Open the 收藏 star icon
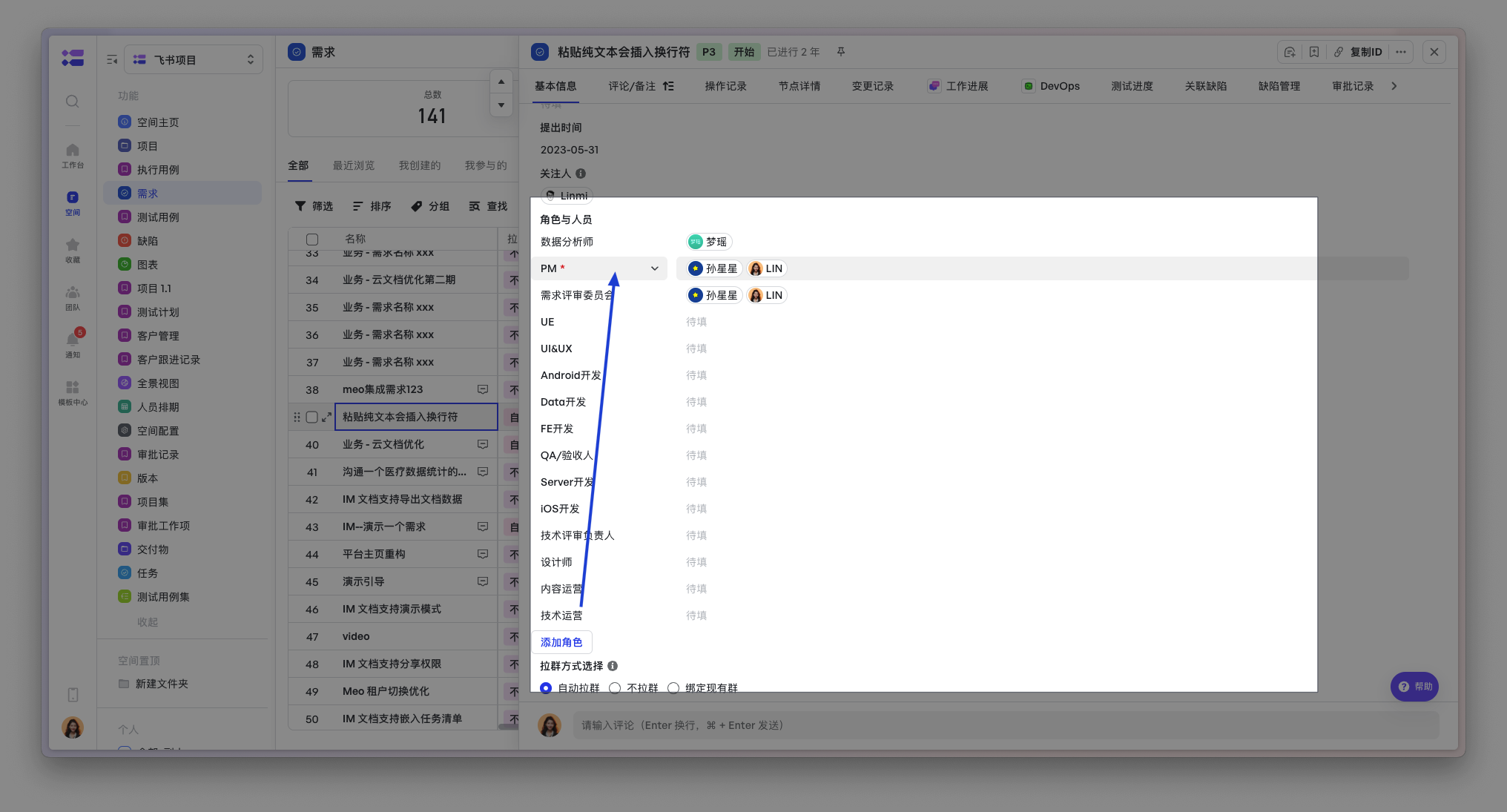Image resolution: width=1507 pixels, height=812 pixels. (72, 250)
